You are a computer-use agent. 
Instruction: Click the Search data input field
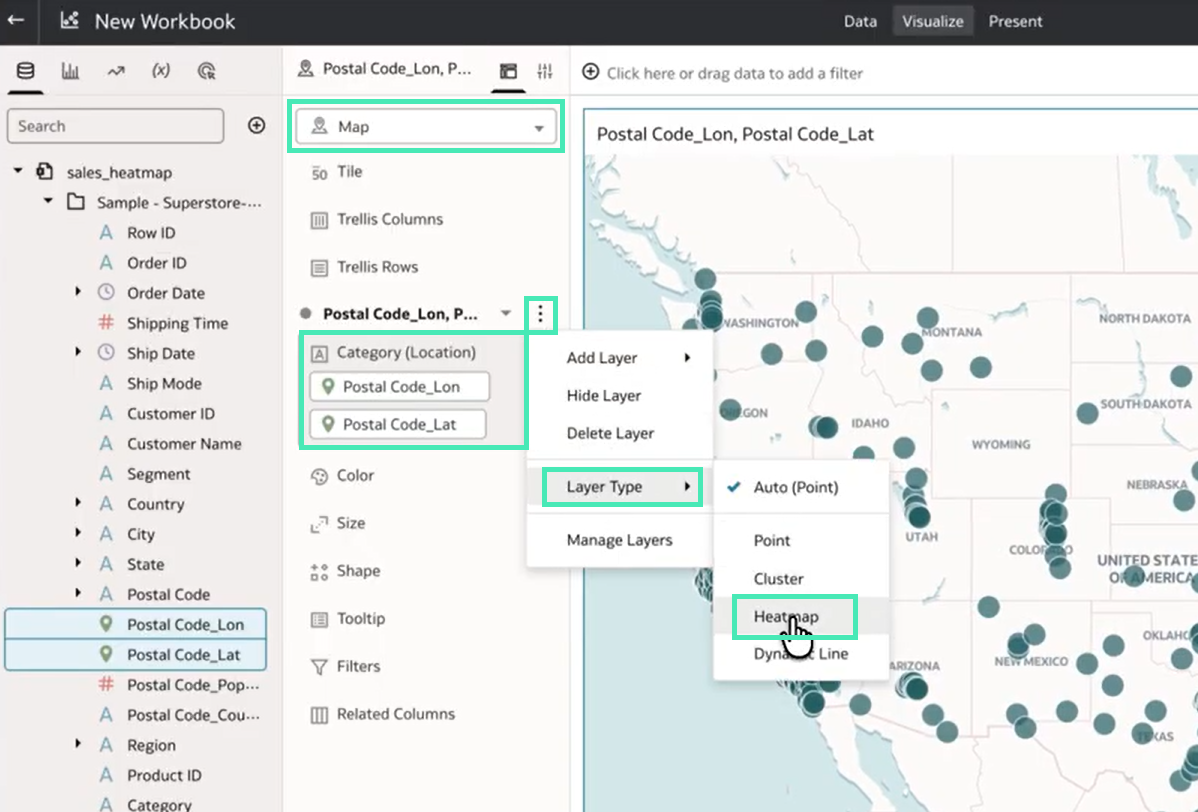point(115,126)
